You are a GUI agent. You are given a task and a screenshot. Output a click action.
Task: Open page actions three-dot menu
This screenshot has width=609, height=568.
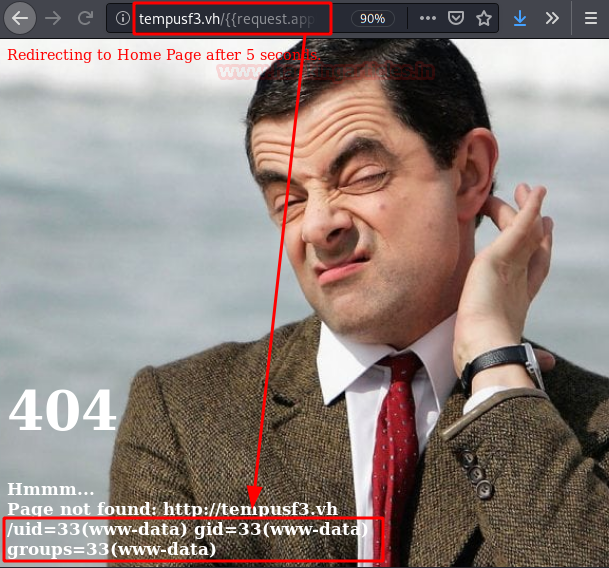pos(428,18)
